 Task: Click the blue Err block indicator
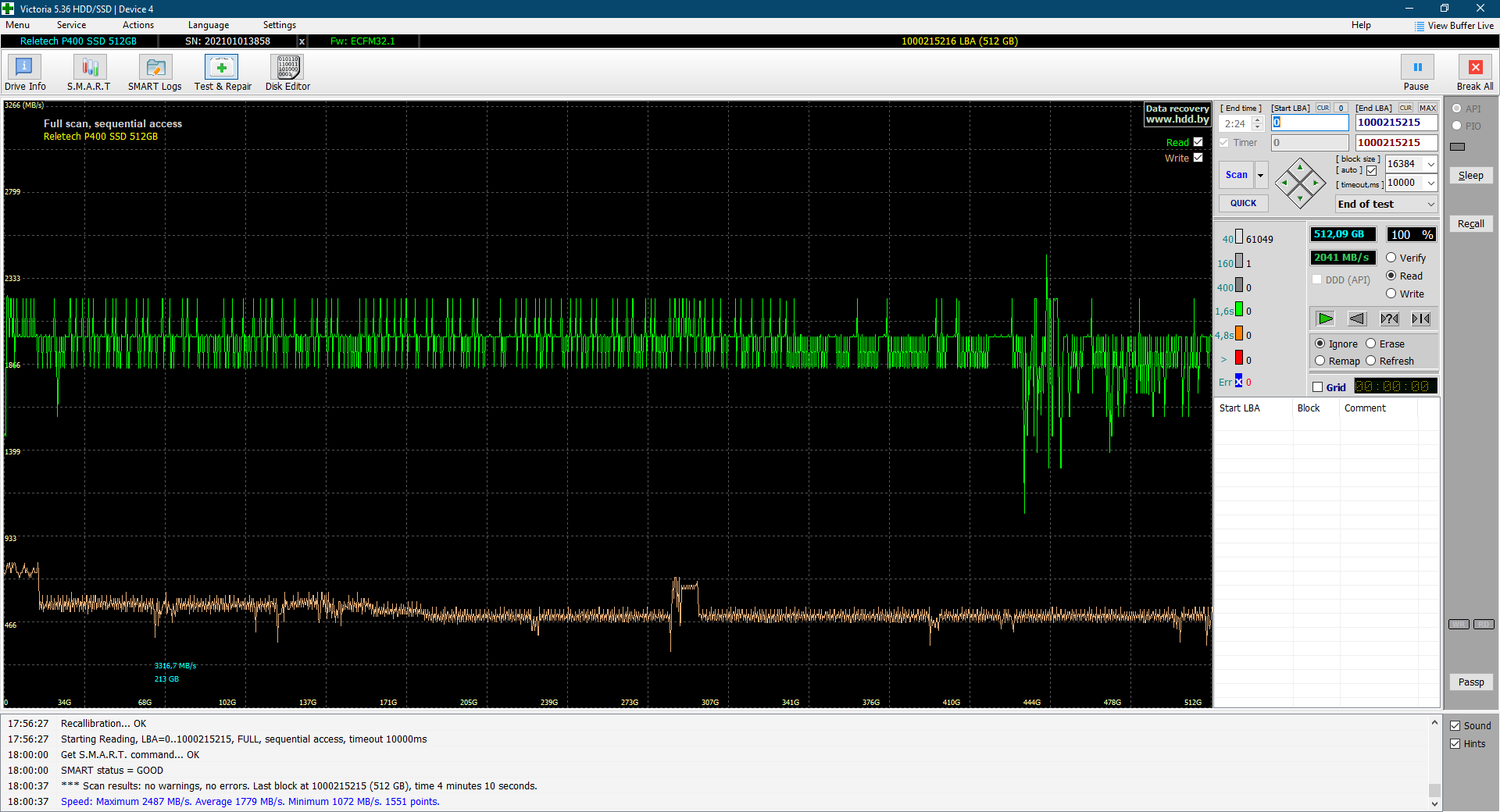coord(1238,382)
